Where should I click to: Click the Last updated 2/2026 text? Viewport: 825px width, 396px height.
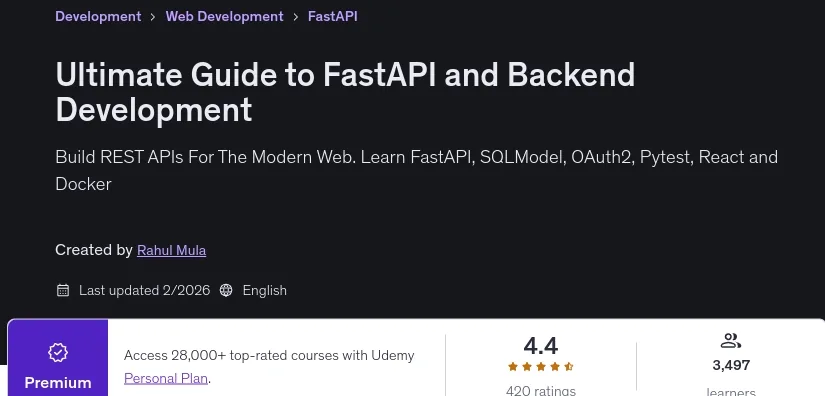coord(145,290)
